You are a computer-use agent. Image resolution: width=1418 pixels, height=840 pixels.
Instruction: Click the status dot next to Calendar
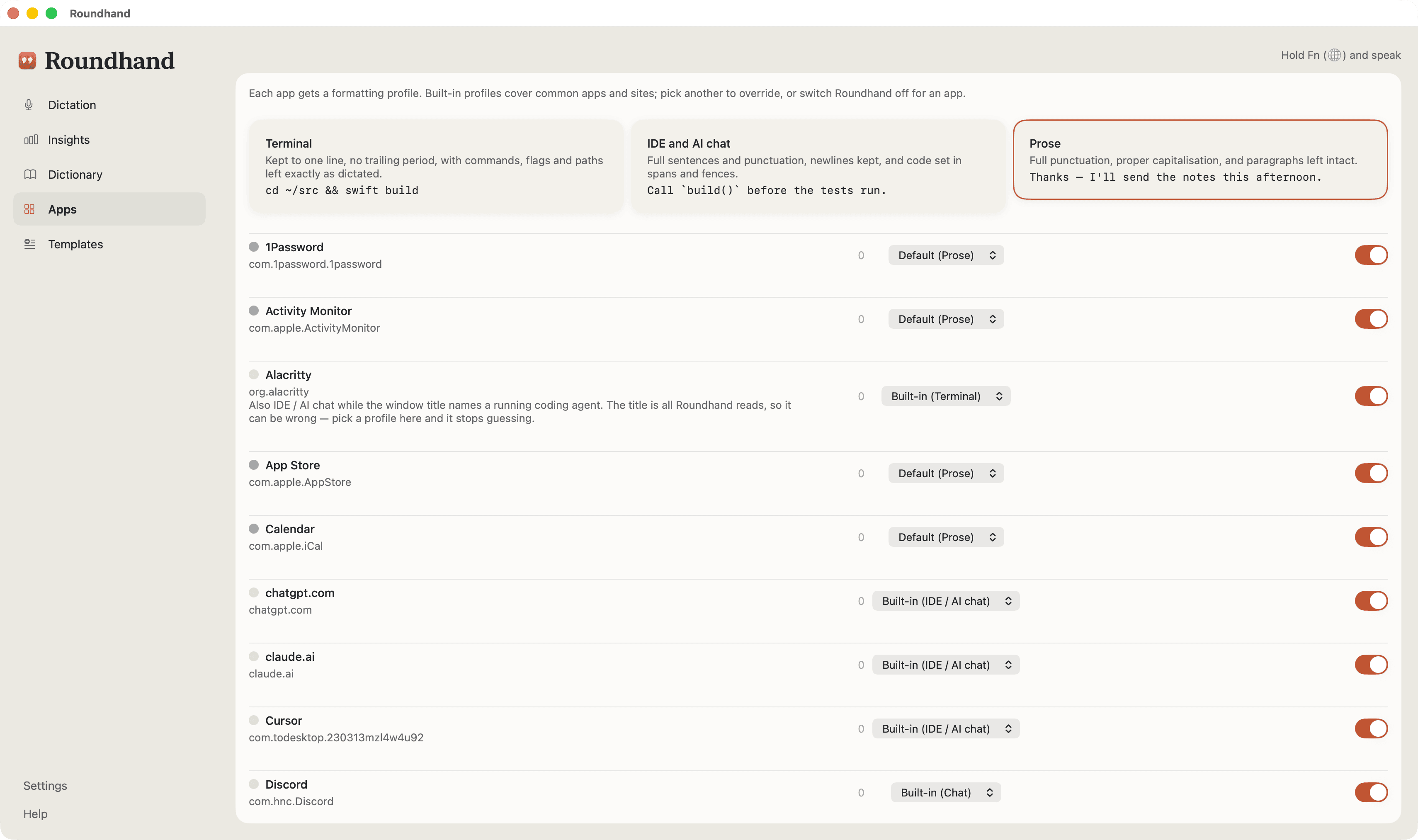254,529
